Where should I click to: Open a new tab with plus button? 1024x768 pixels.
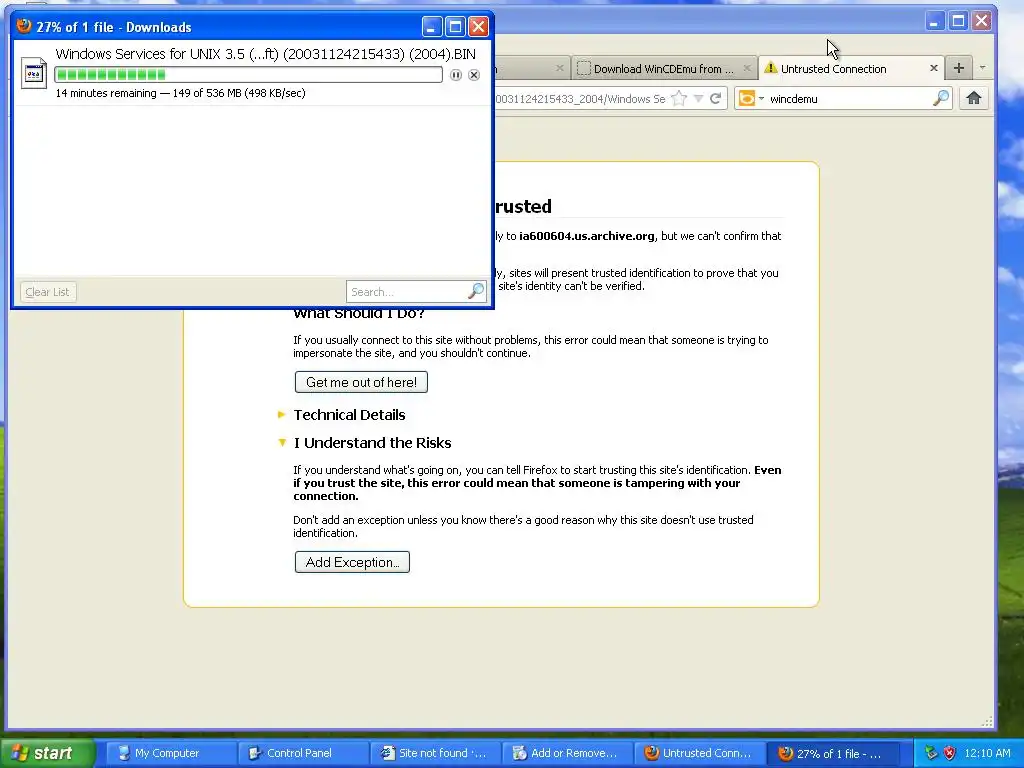(959, 68)
